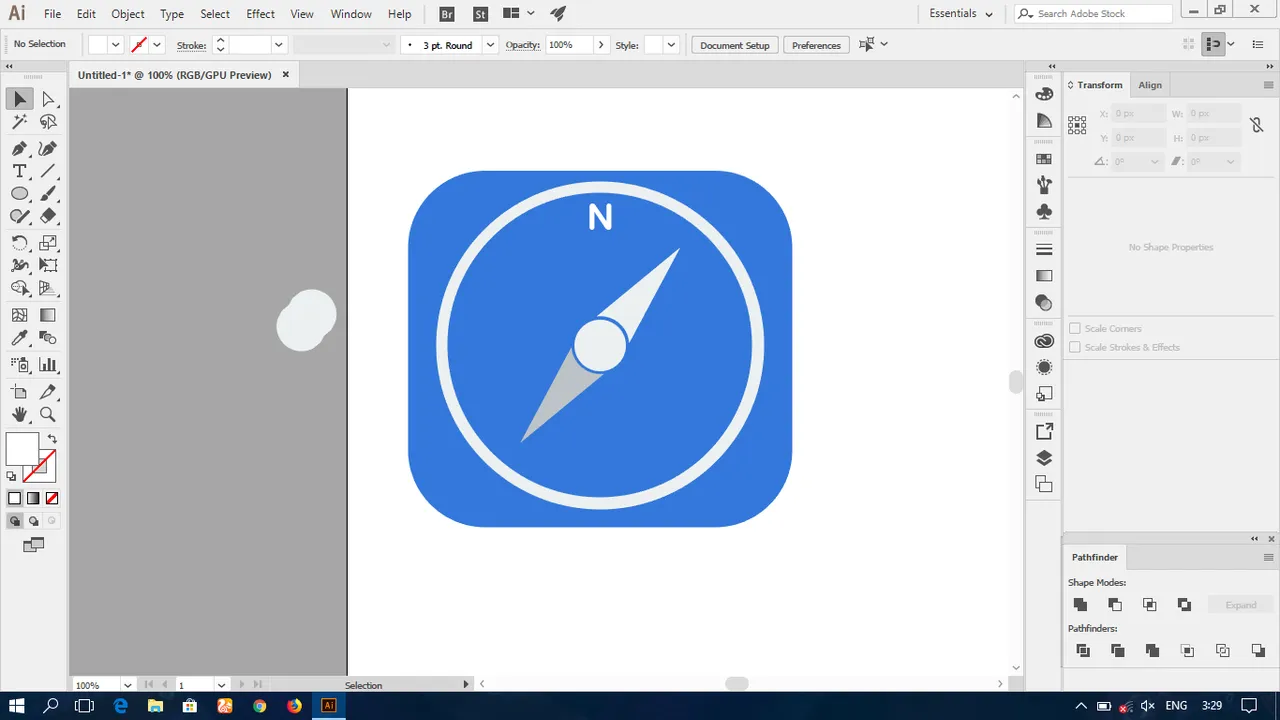Swap fill and stroke colors
Screen dimensions: 1280x720
point(52,439)
